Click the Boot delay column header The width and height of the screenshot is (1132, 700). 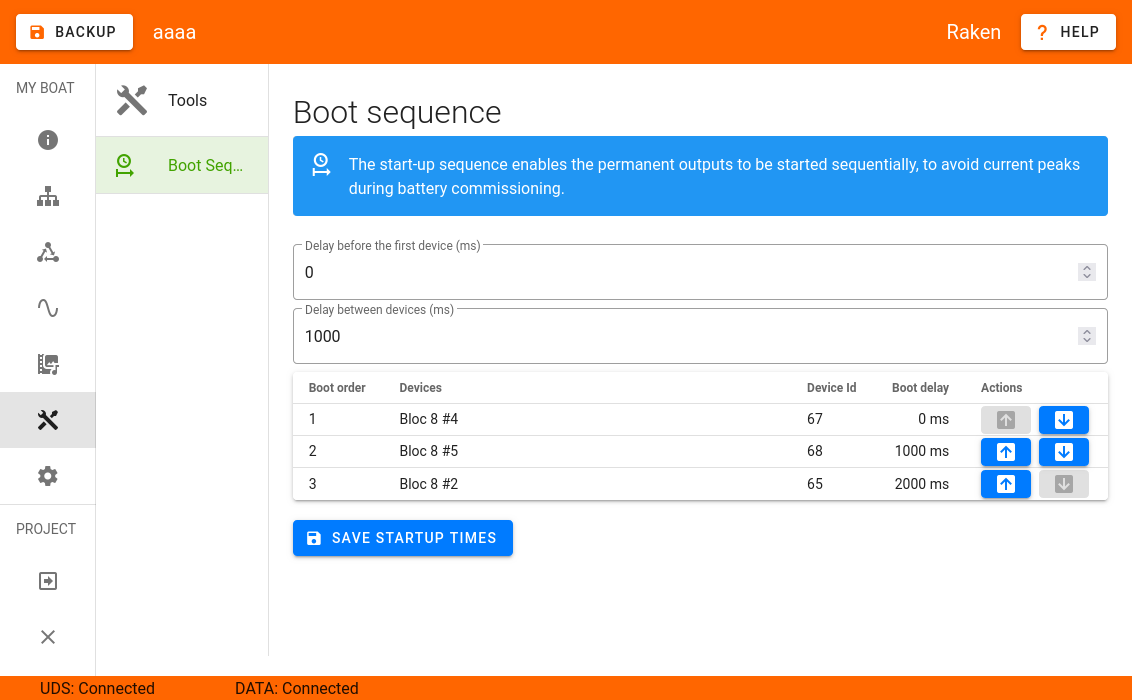point(920,388)
